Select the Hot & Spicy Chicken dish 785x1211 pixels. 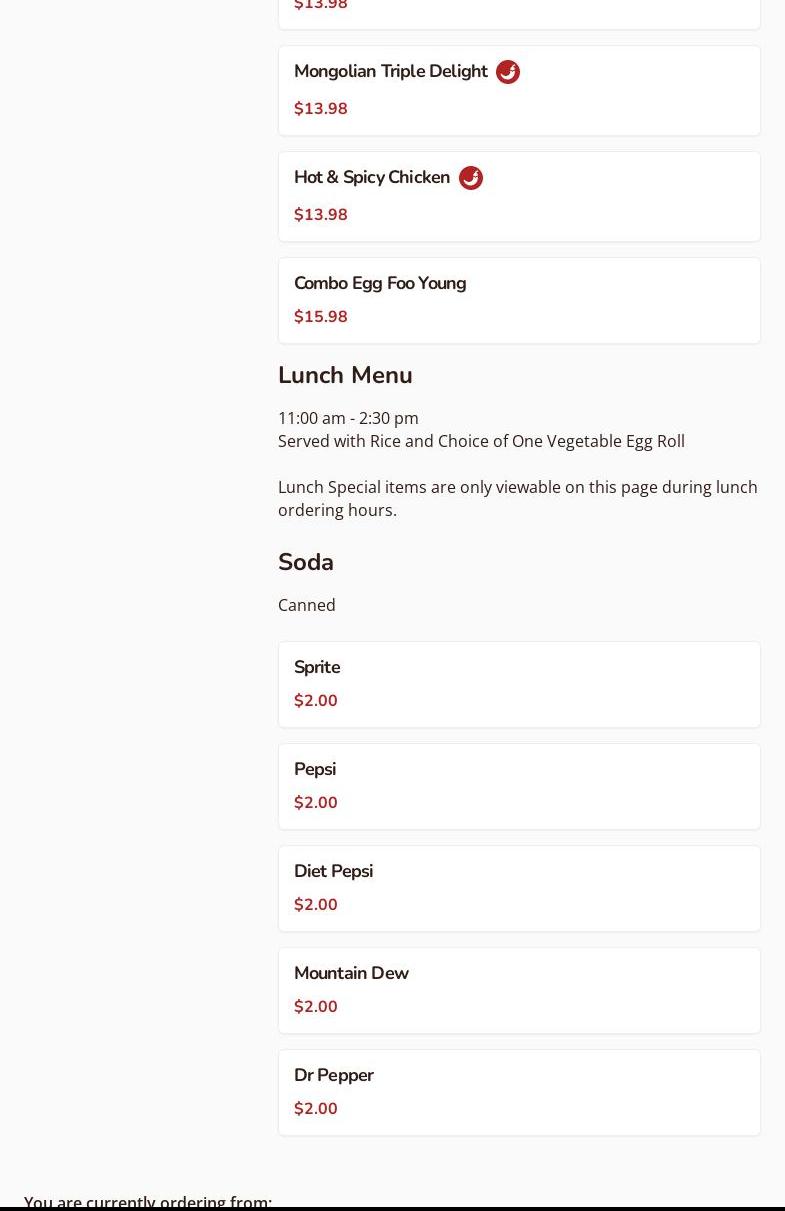coord(372,178)
